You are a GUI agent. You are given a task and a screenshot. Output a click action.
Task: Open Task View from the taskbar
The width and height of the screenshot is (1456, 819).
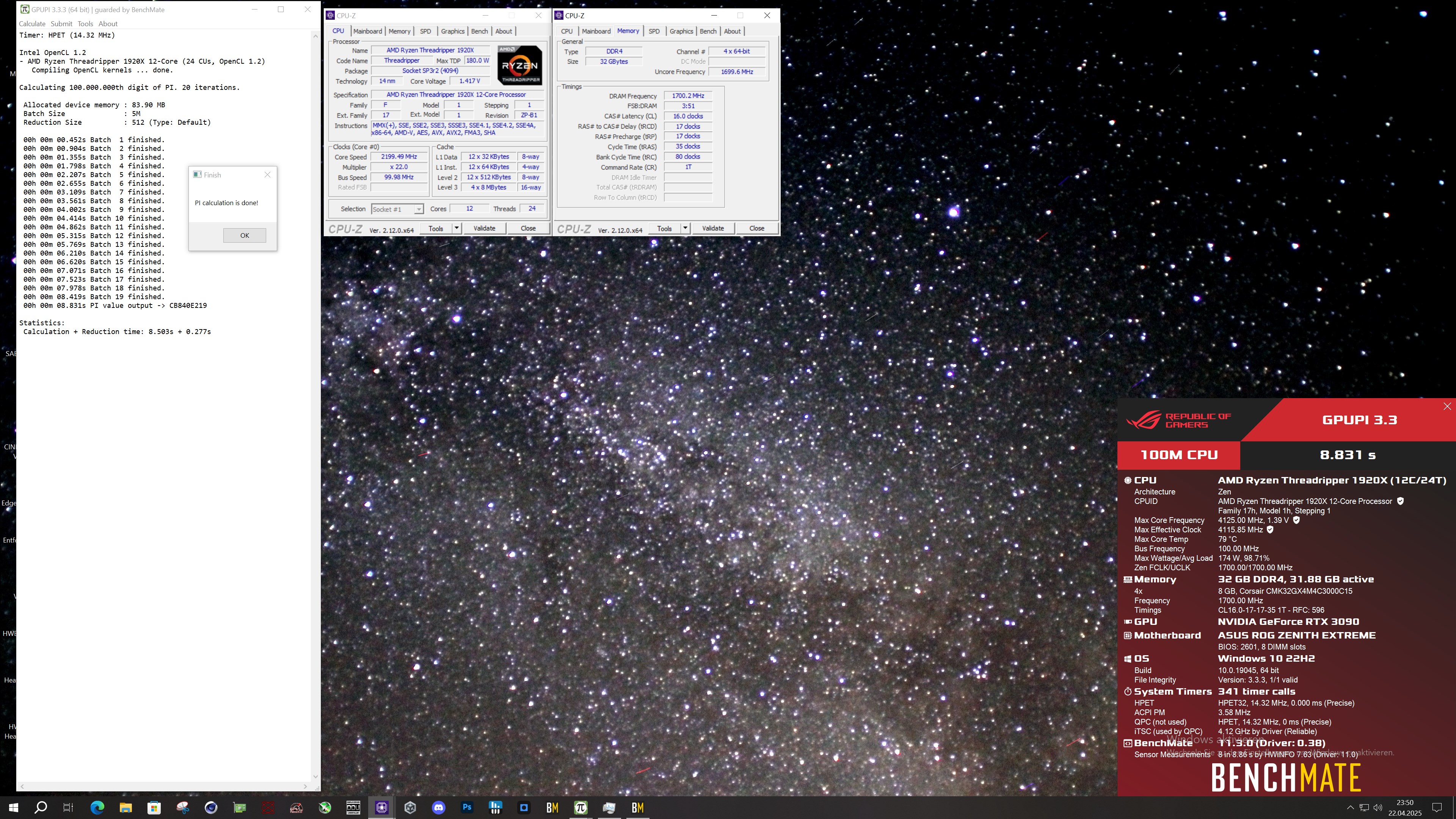click(68, 808)
